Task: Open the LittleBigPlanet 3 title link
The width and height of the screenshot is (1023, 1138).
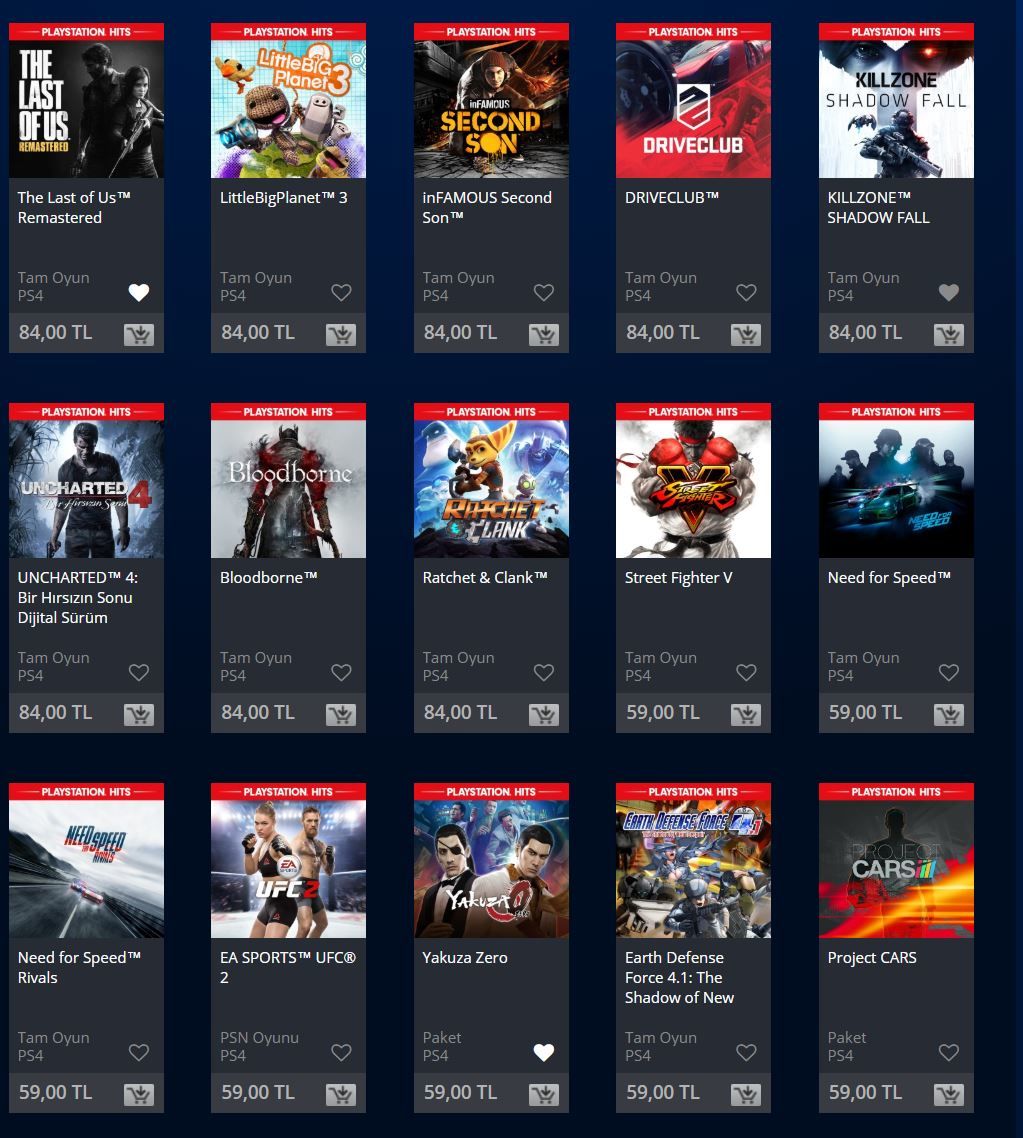Action: point(284,197)
